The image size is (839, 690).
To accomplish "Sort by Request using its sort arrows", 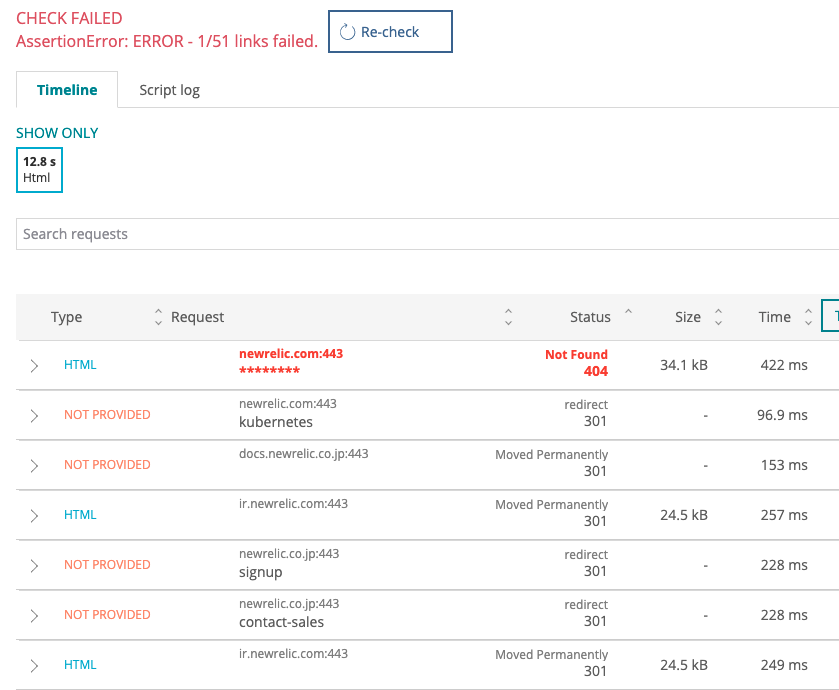I will [x=508, y=317].
